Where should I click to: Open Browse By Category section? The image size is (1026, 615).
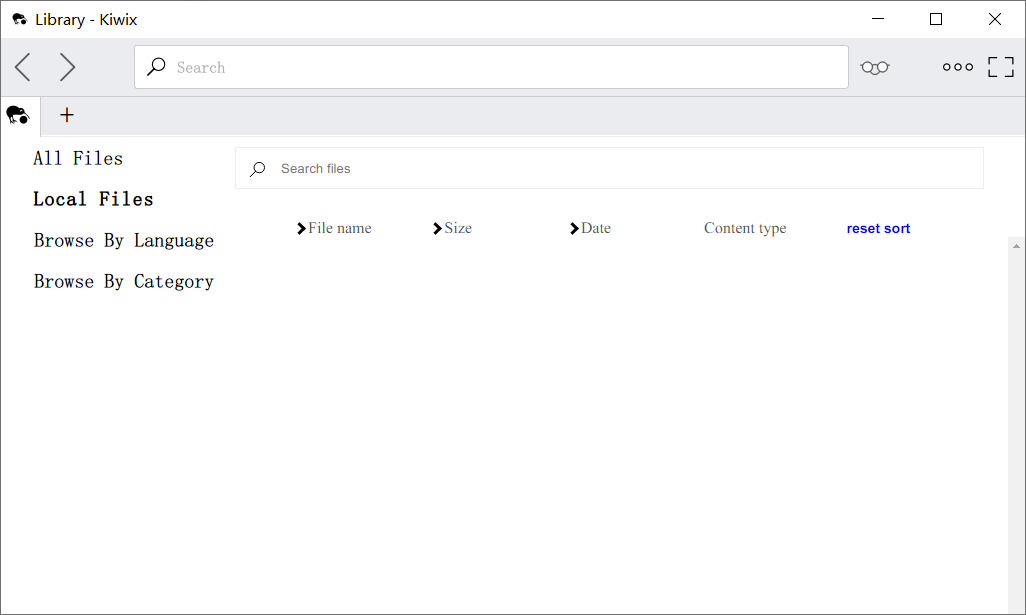tap(123, 281)
